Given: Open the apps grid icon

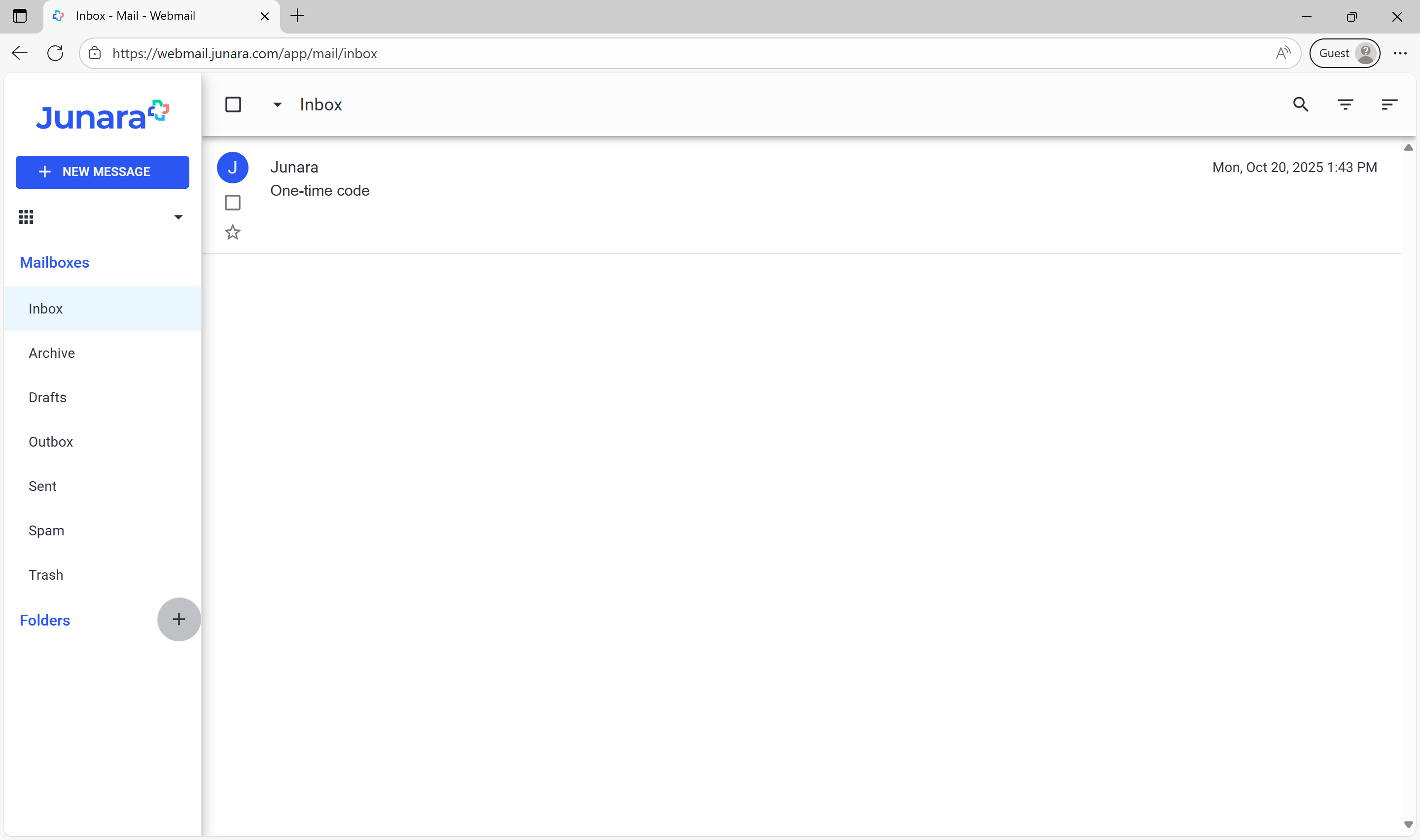Looking at the screenshot, I should [26, 217].
